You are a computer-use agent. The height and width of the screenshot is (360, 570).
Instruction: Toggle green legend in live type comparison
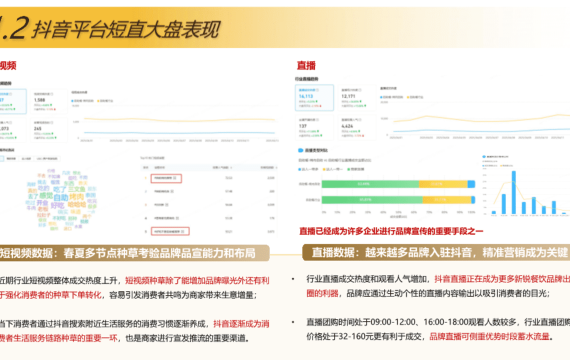click(356, 169)
